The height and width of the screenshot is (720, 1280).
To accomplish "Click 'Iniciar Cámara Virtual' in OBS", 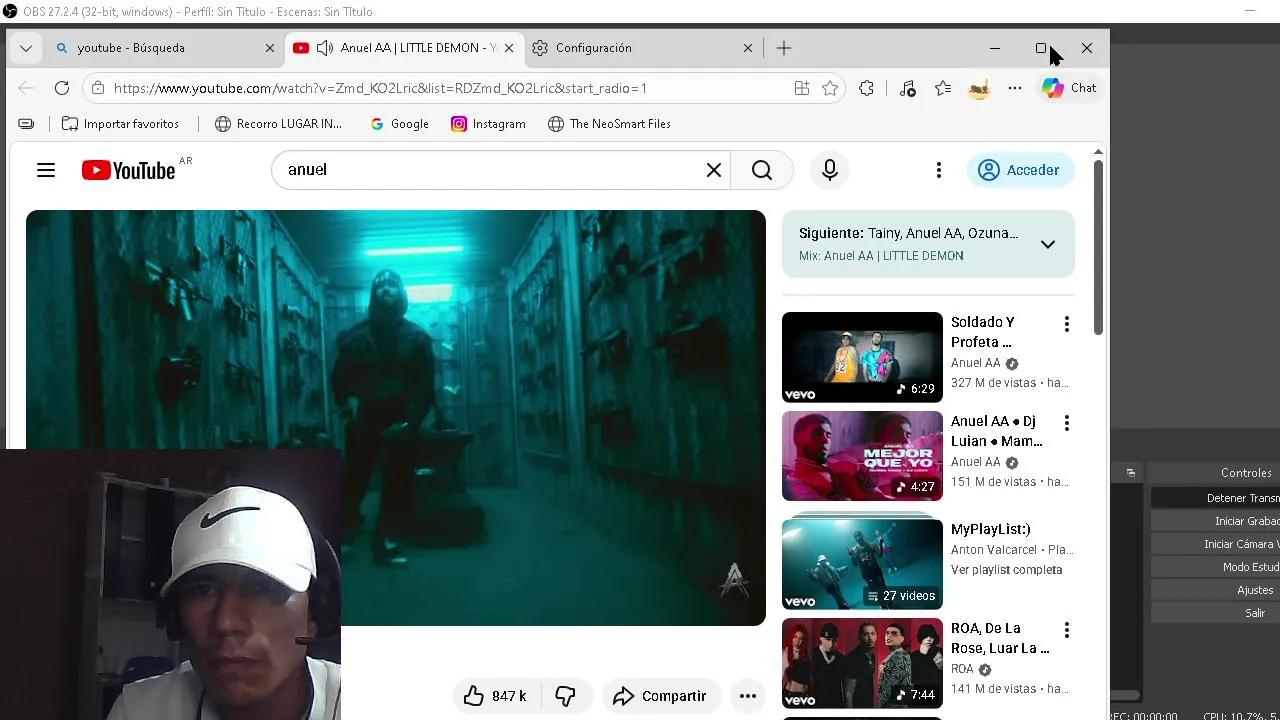I will pyautogui.click(x=1215, y=544).
